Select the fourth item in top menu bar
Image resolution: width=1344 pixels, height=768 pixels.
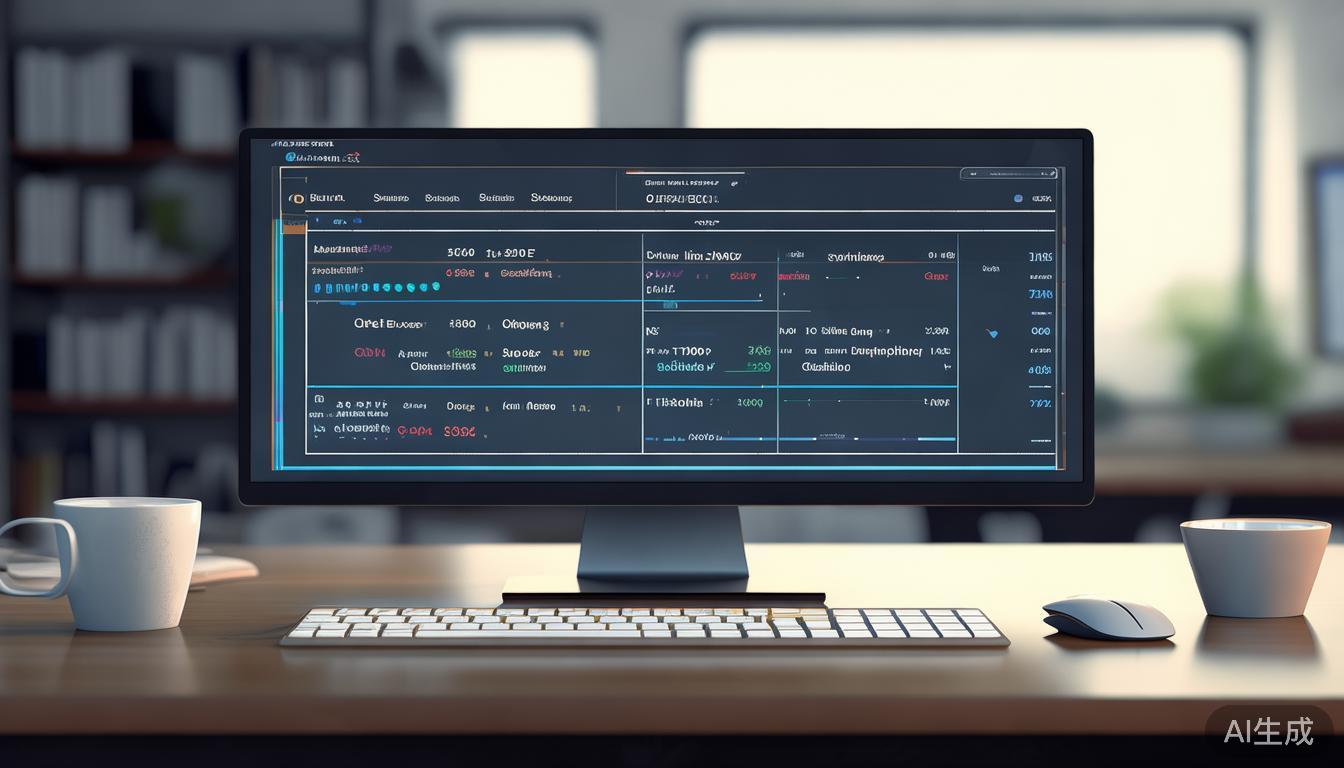[x=496, y=198]
